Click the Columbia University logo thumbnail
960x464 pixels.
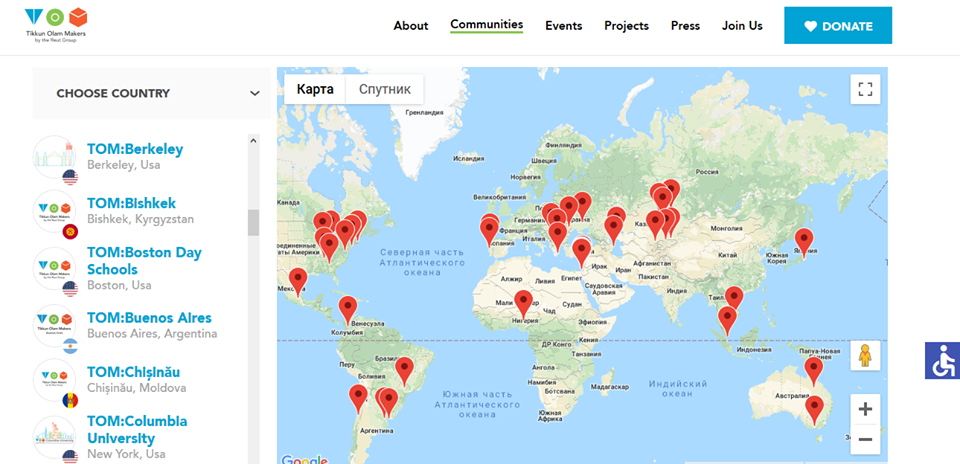54,437
